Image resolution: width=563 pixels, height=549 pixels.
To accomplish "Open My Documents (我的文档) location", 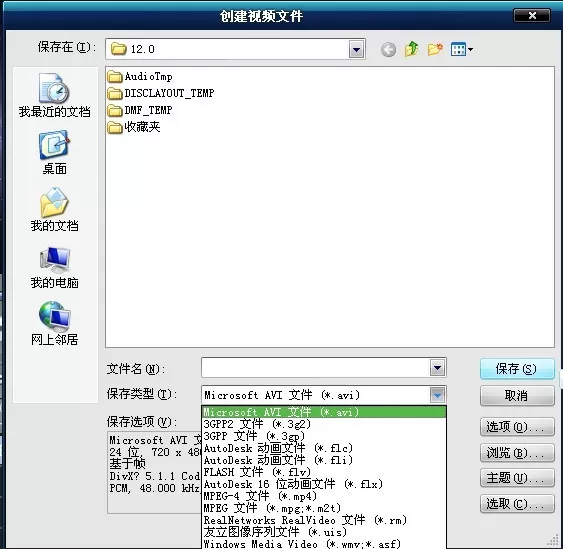I will tap(55, 210).
